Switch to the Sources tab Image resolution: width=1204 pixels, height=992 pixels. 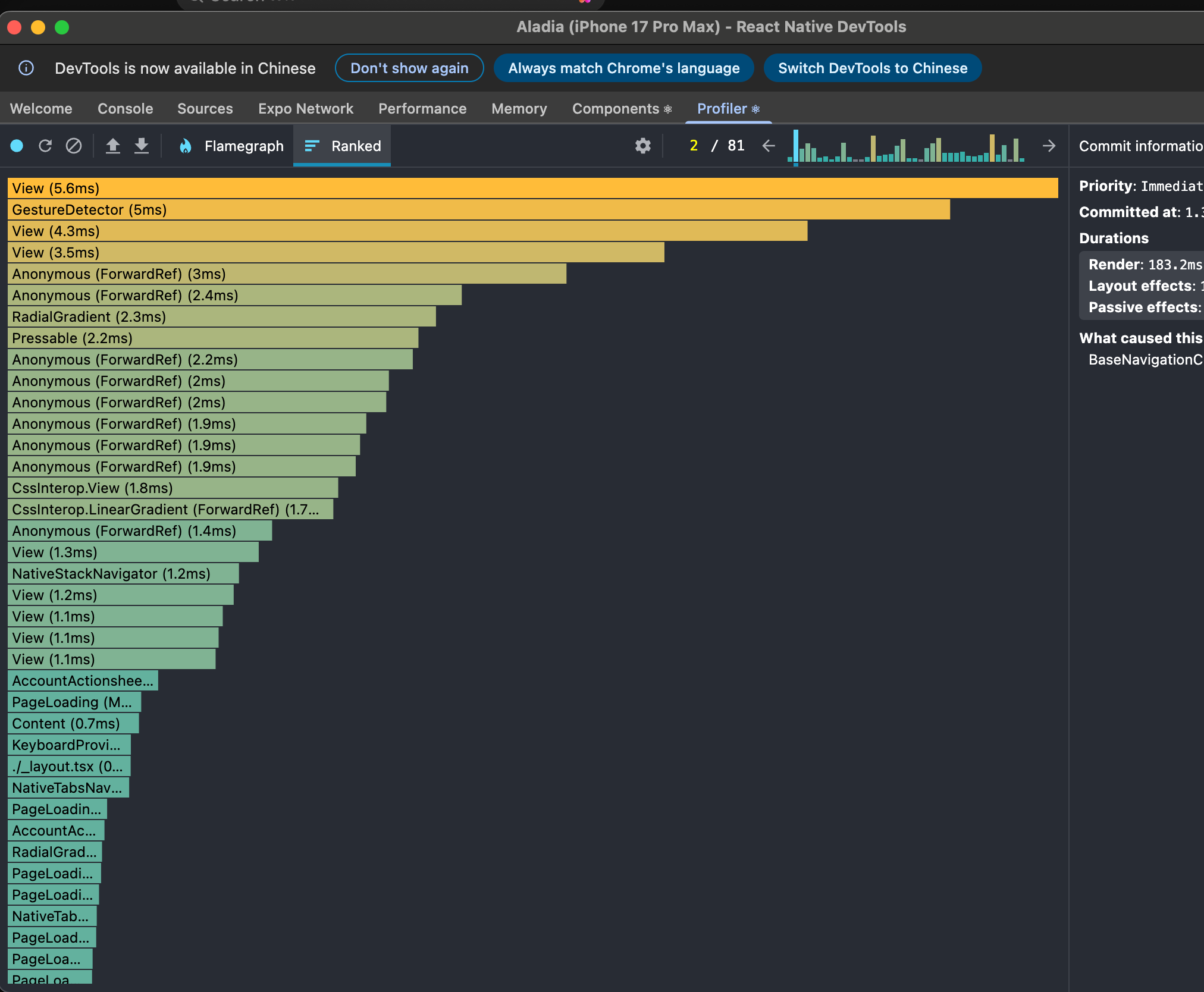point(205,109)
